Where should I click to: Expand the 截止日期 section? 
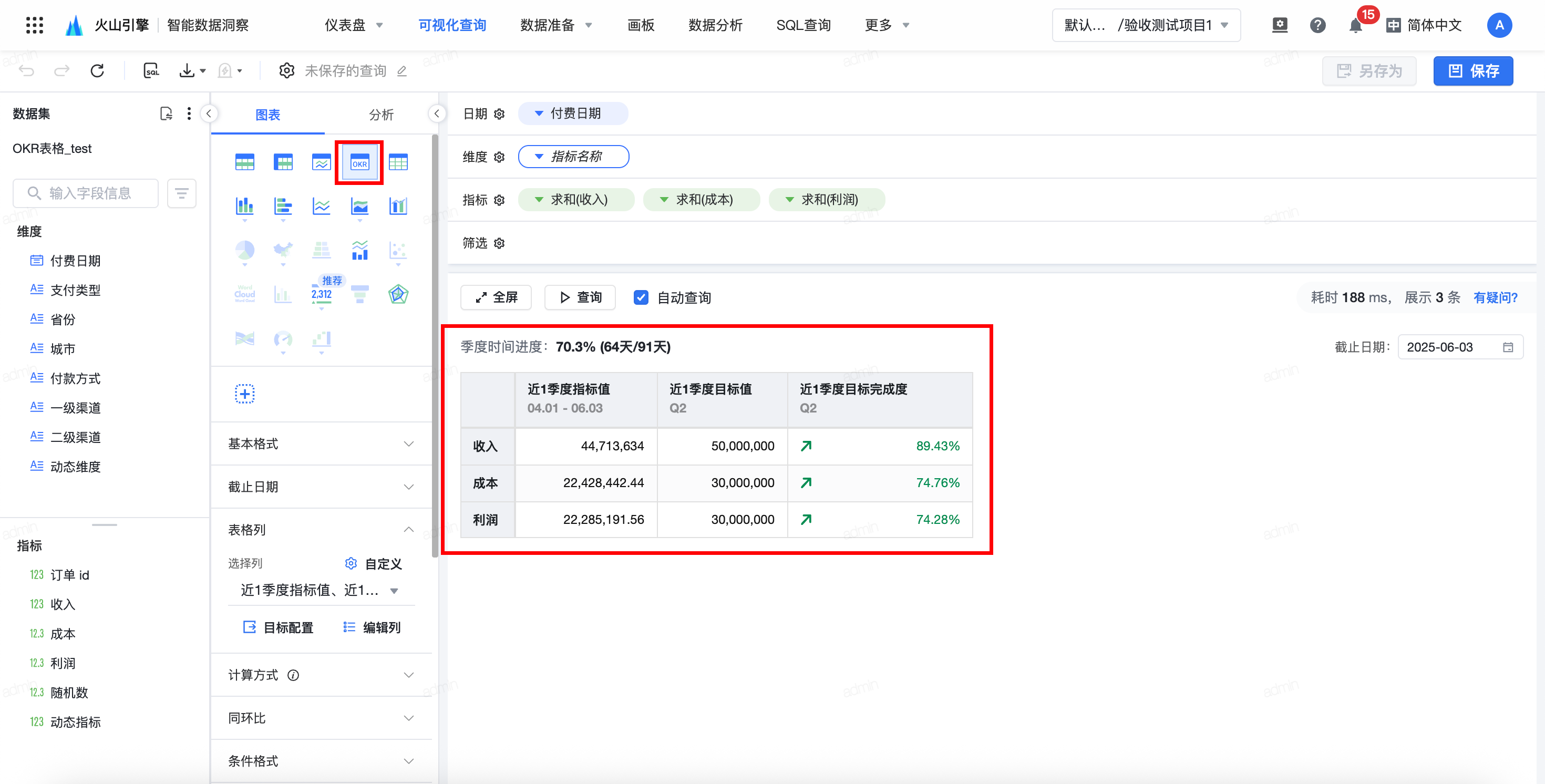[322, 487]
